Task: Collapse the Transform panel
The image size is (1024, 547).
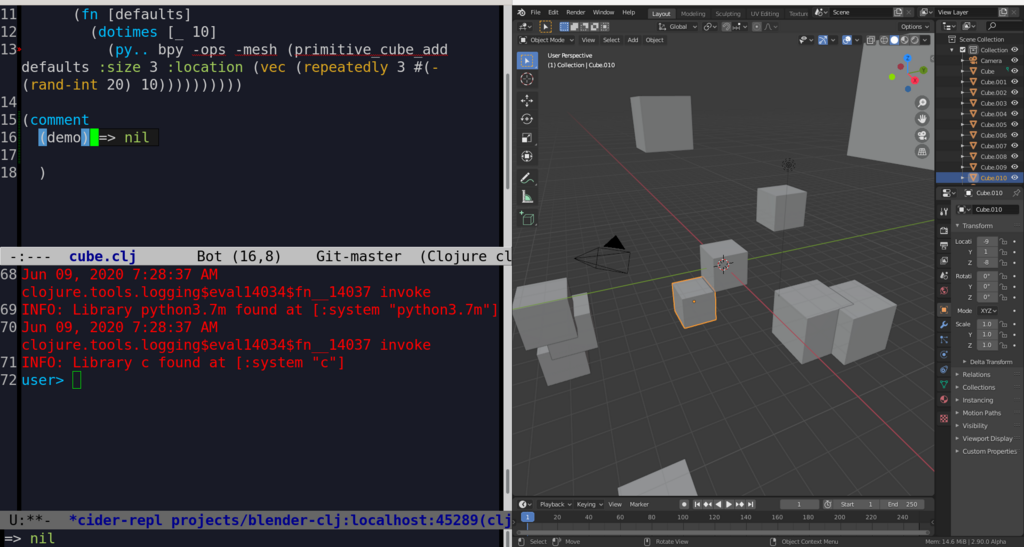Action: click(x=977, y=226)
